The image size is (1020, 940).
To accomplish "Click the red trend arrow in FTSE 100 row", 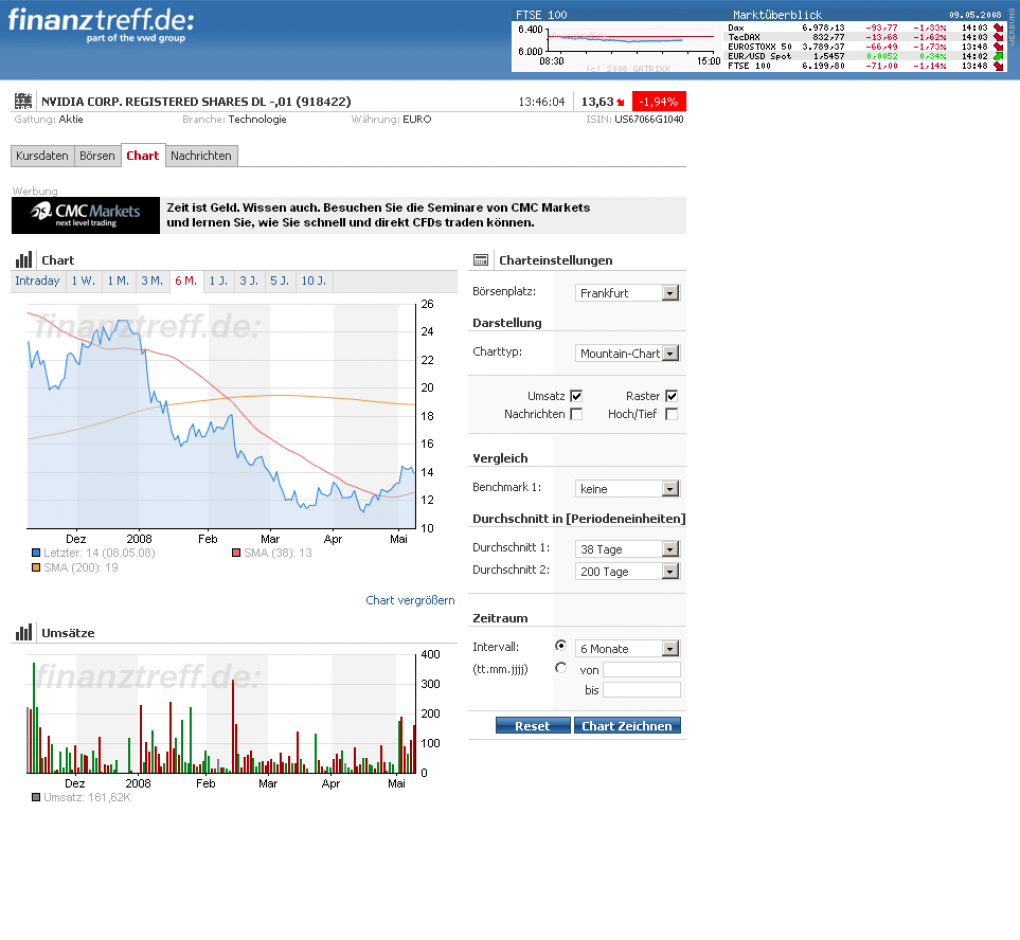I will (x=999, y=66).
